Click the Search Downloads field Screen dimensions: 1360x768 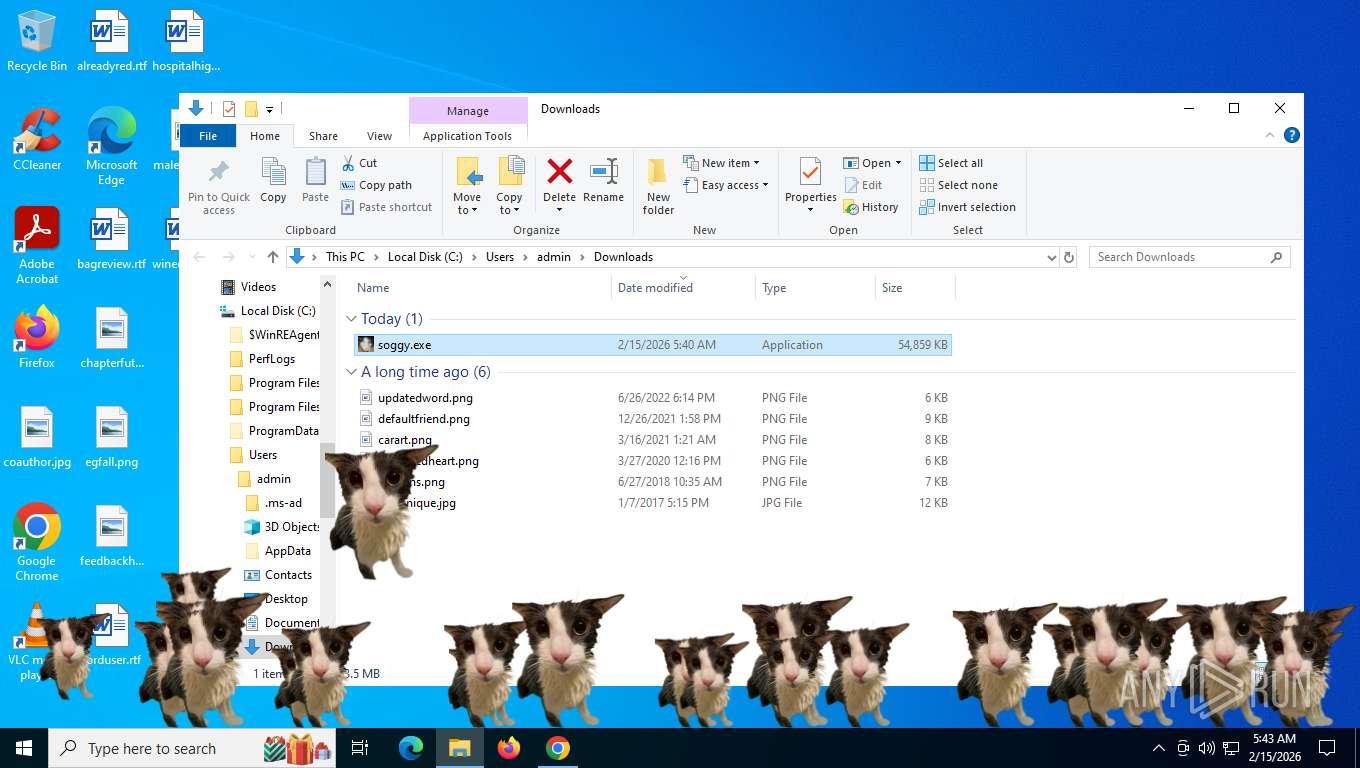point(1189,257)
